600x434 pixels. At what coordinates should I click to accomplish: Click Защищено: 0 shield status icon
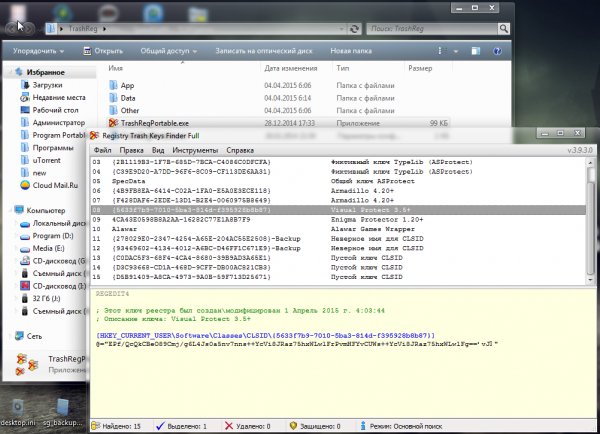[293, 426]
